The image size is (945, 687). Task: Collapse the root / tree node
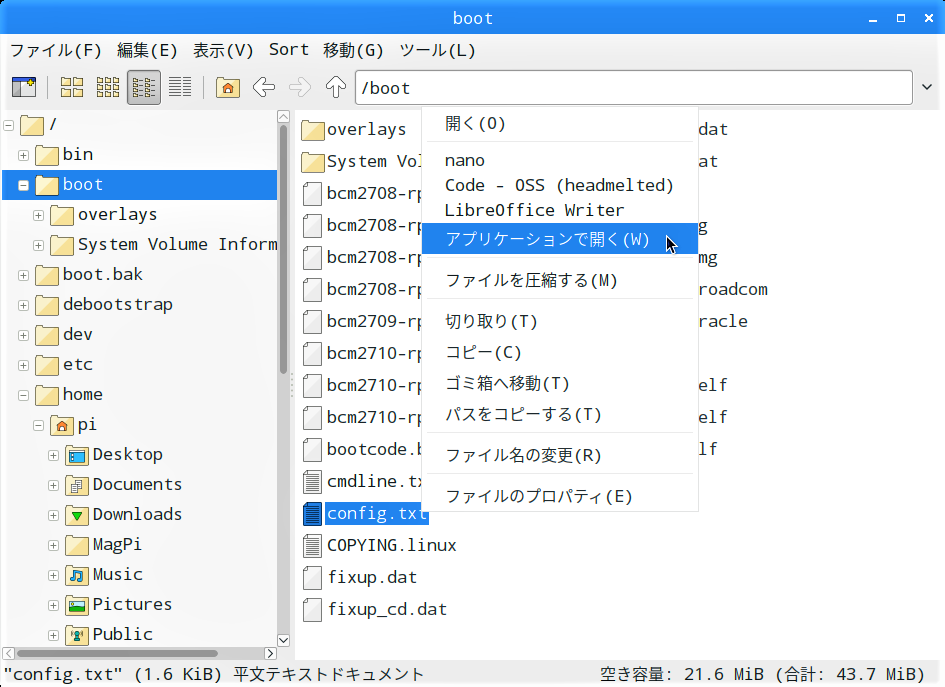(x=8, y=125)
